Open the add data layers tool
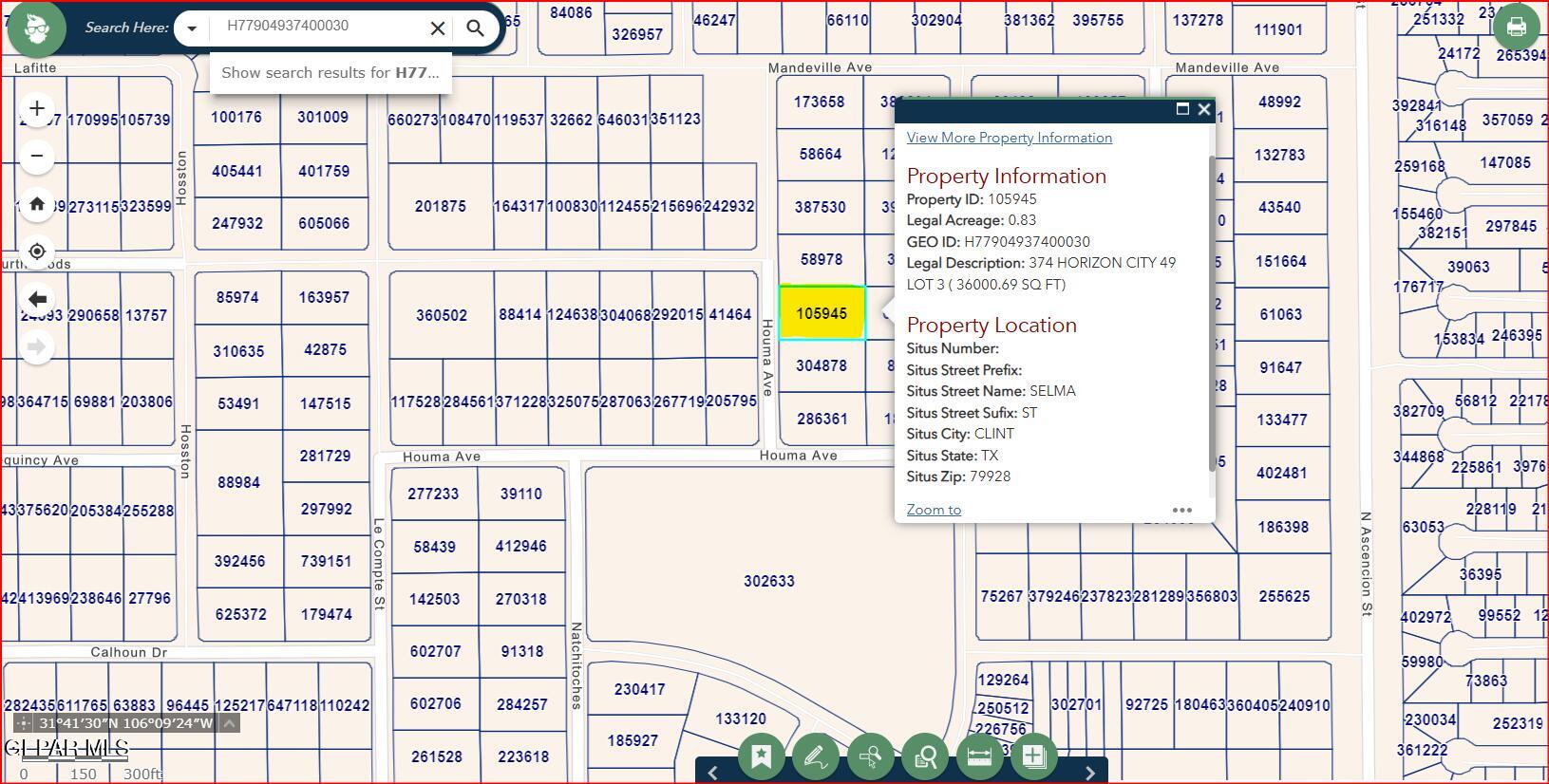 point(1033,756)
